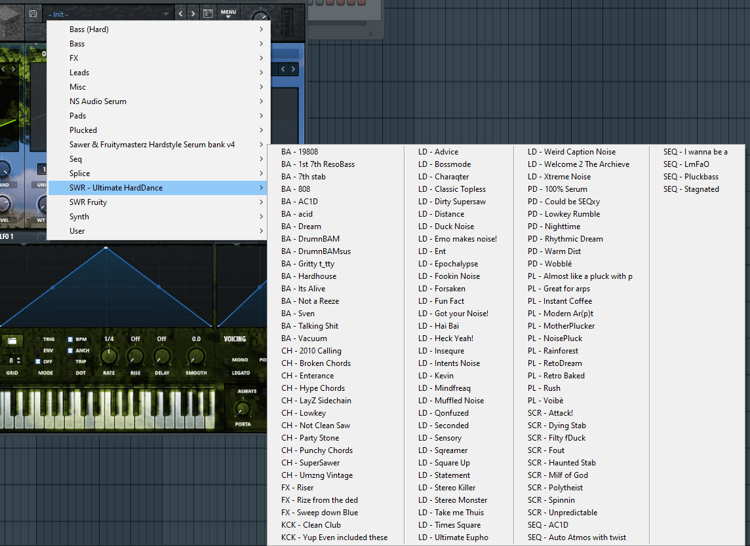
Task: Expand the Plucked preset folder
Action: click(159, 130)
